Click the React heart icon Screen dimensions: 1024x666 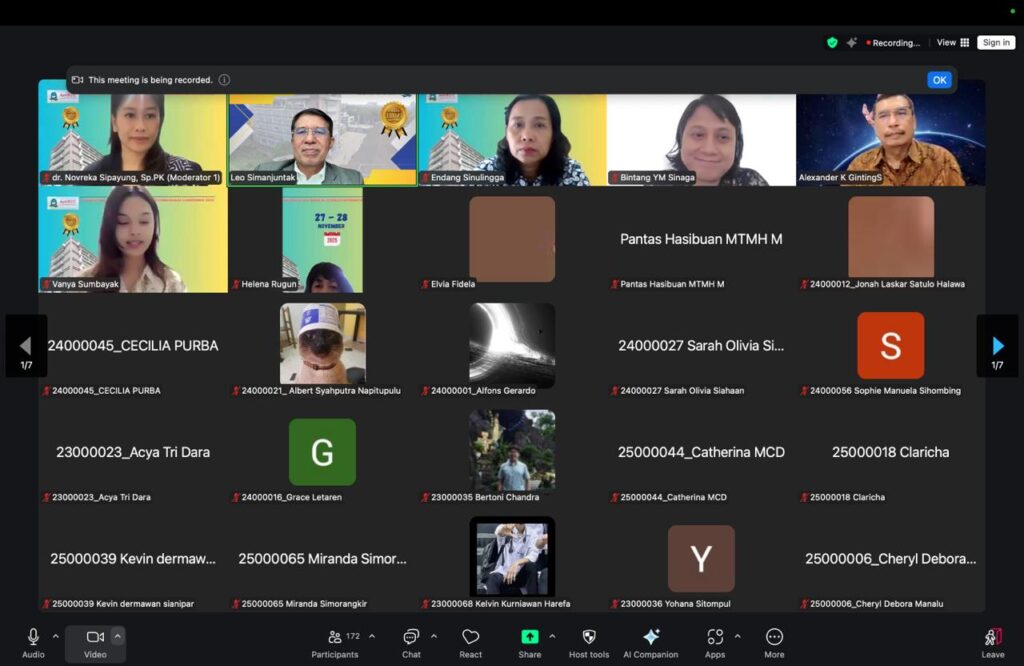471,641
